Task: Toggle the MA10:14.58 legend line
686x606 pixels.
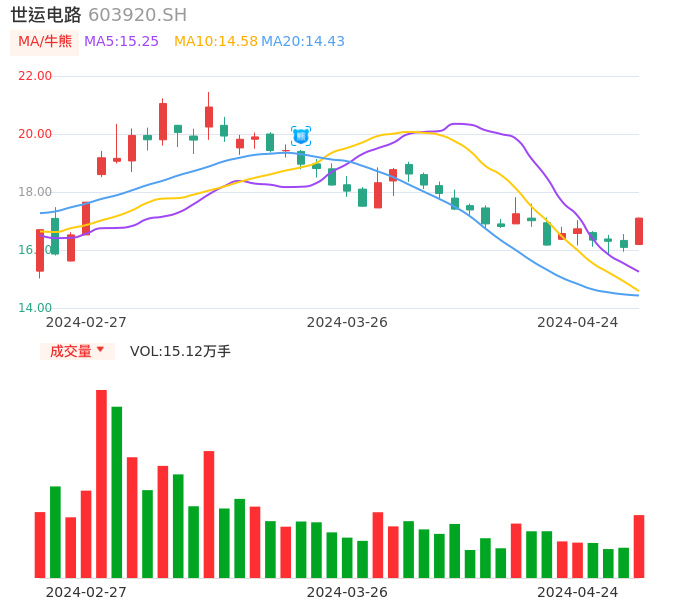Action: [215, 42]
